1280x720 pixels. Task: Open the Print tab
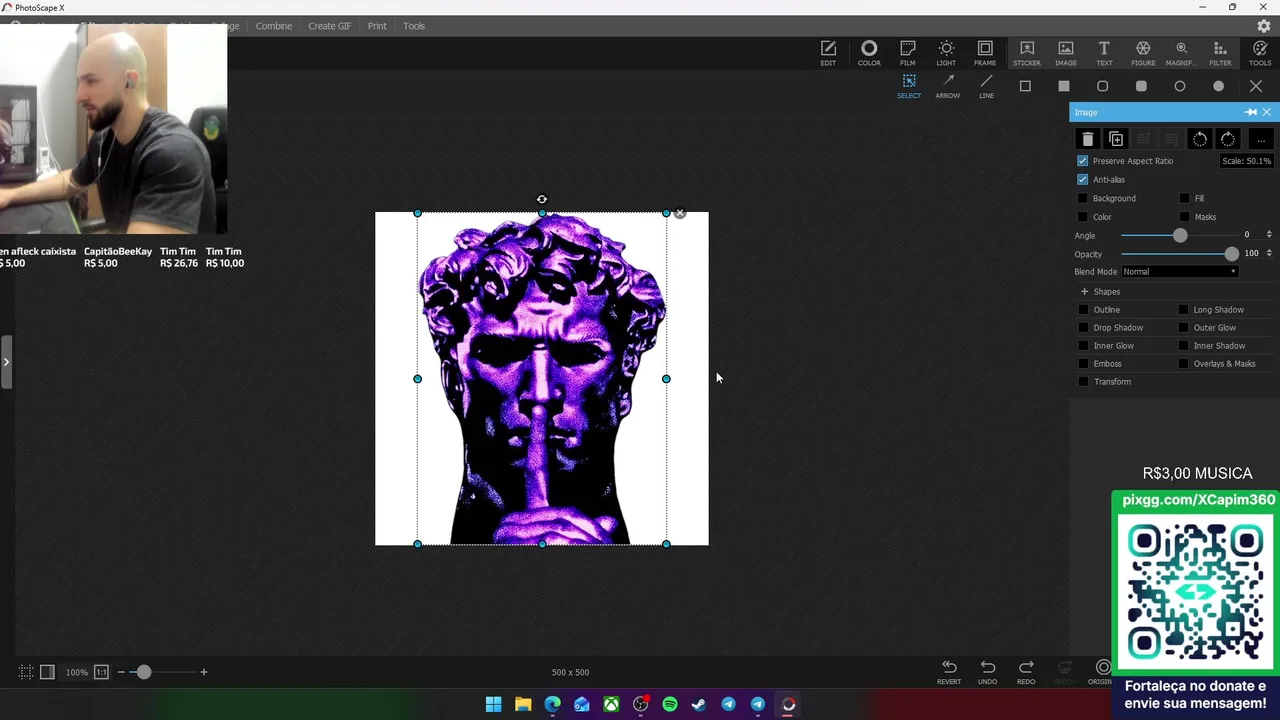pos(377,26)
